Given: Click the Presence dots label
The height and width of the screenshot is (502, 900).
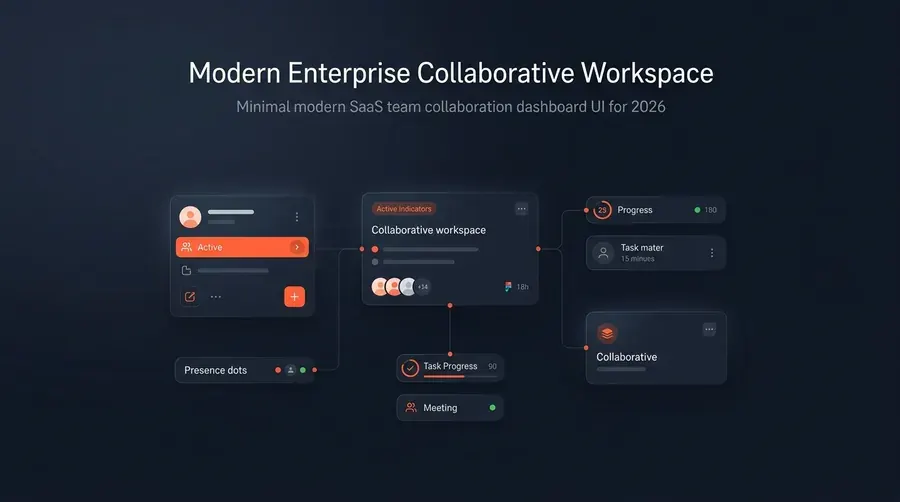Looking at the screenshot, I should click(x=215, y=371).
